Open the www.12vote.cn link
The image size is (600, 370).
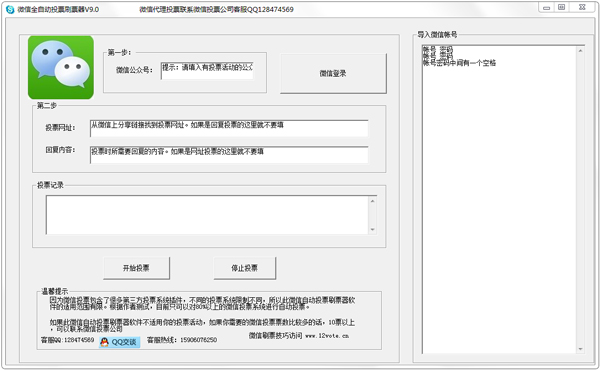tap(327, 336)
